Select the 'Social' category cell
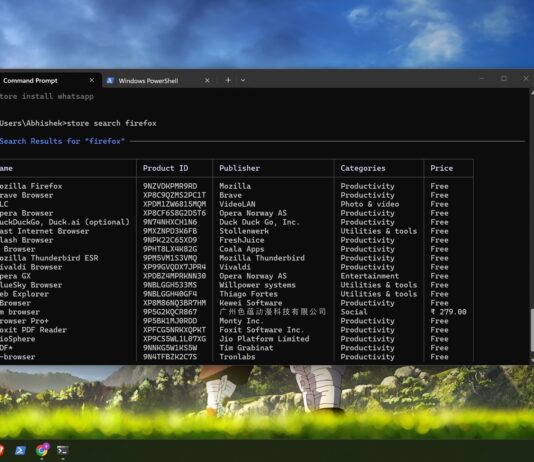This screenshot has width=534, height=462. coord(354,312)
